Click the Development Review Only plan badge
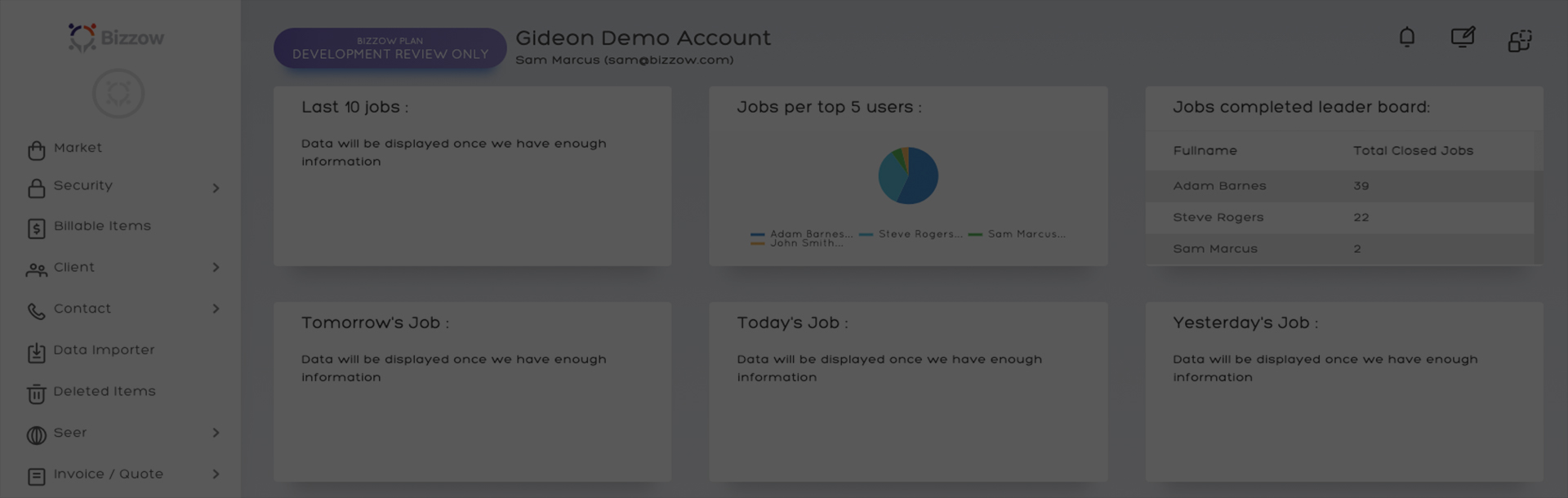This screenshot has height=498, width=1568. (390, 48)
